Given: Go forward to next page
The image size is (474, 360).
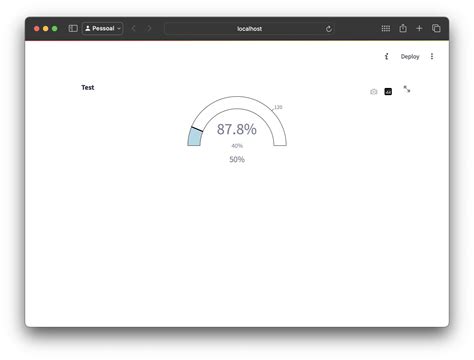Looking at the screenshot, I should 149,28.
